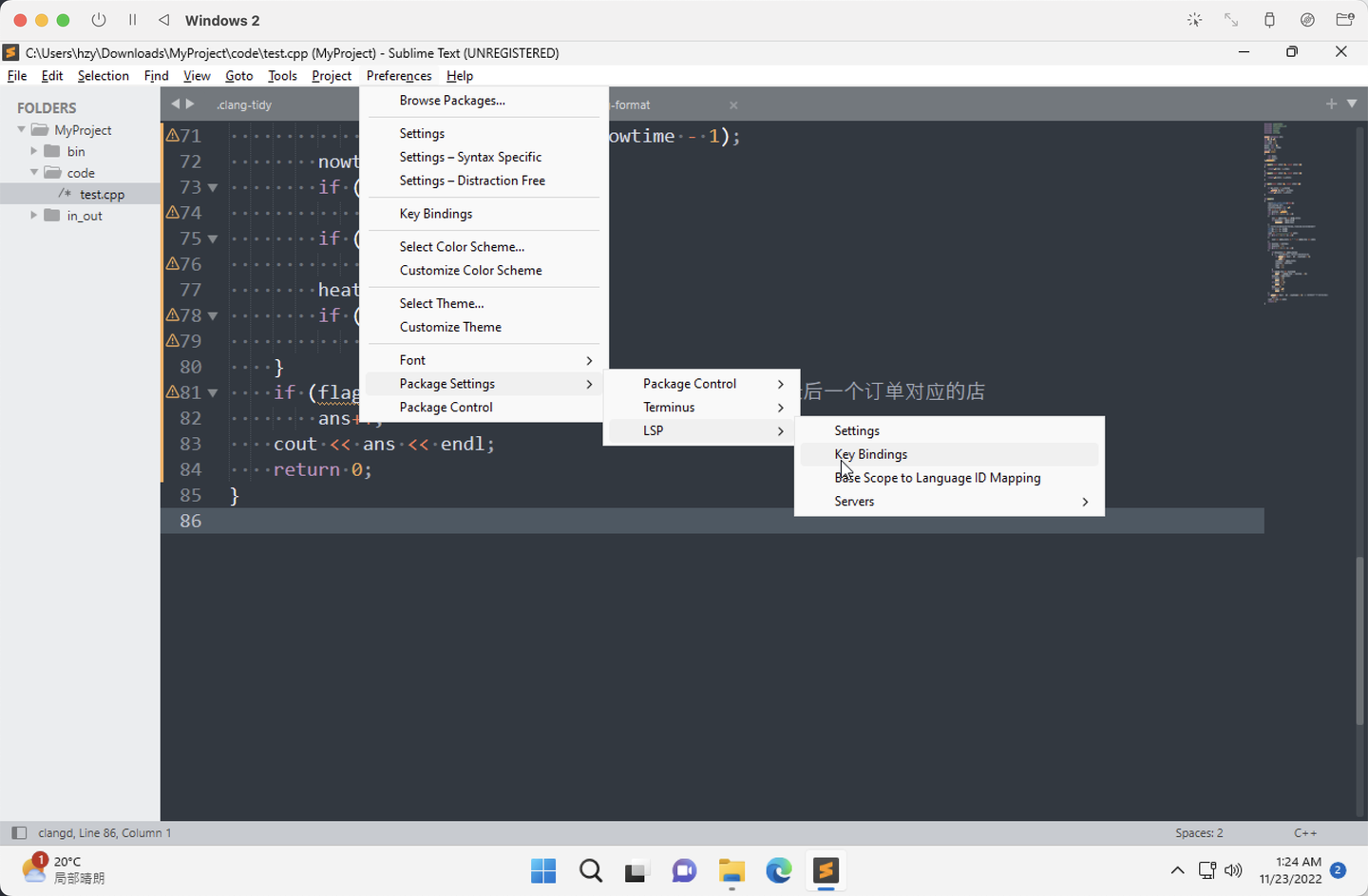This screenshot has height=896, width=1368.
Task: Open LSP Settings entry
Action: click(x=949, y=431)
